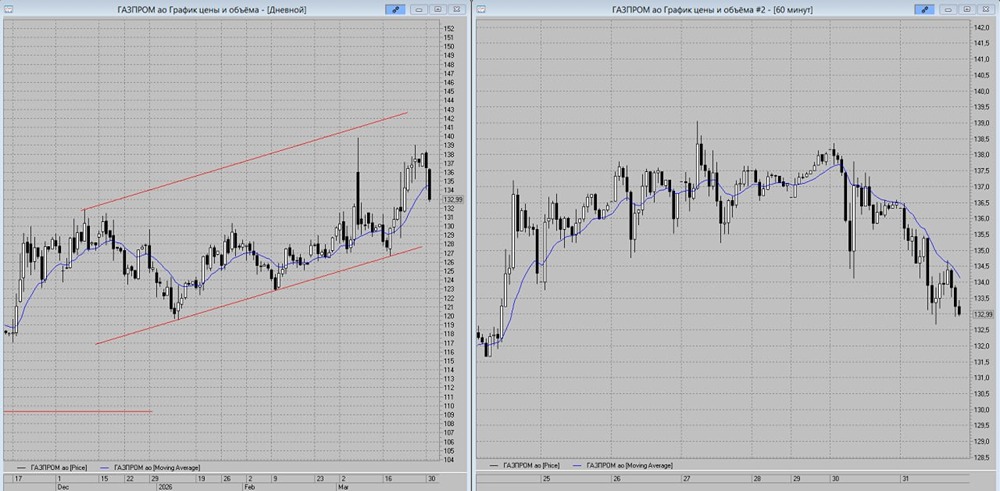Select the lower red channel line on the daily chart
Viewport: 1000px width, 491px height.
click(x=258, y=295)
